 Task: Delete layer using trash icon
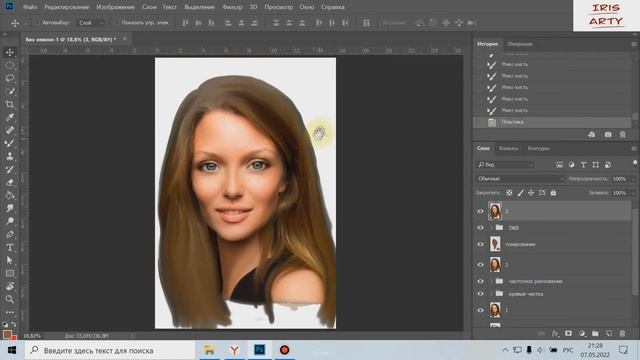[x=622, y=333]
